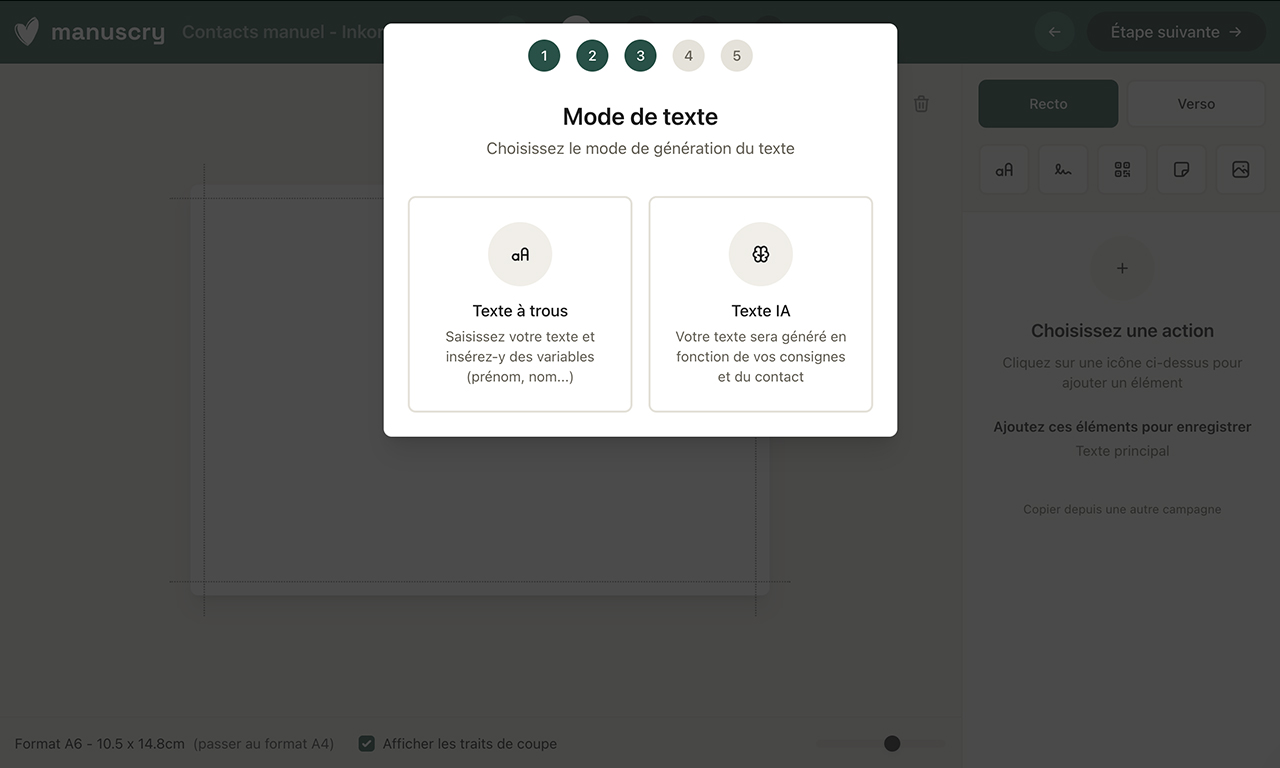Click the plus icon above Choisissez une action
This screenshot has height=768, width=1280.
(1122, 268)
